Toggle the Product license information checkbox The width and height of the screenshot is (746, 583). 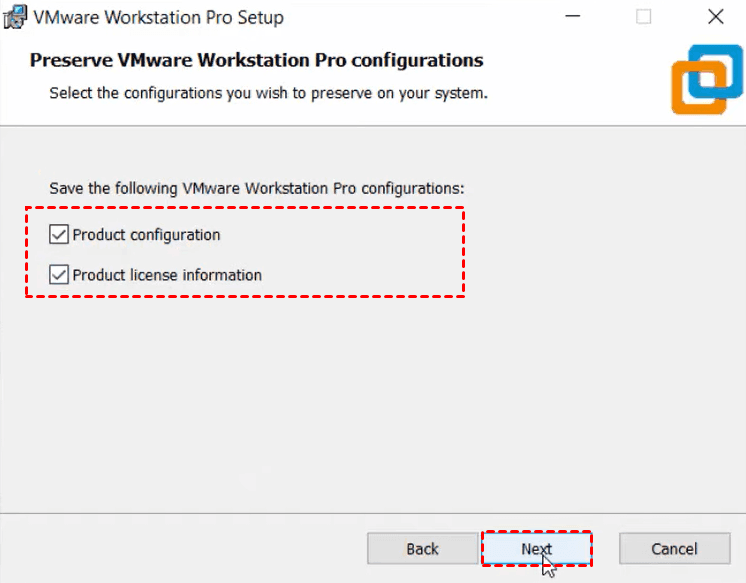(x=59, y=275)
